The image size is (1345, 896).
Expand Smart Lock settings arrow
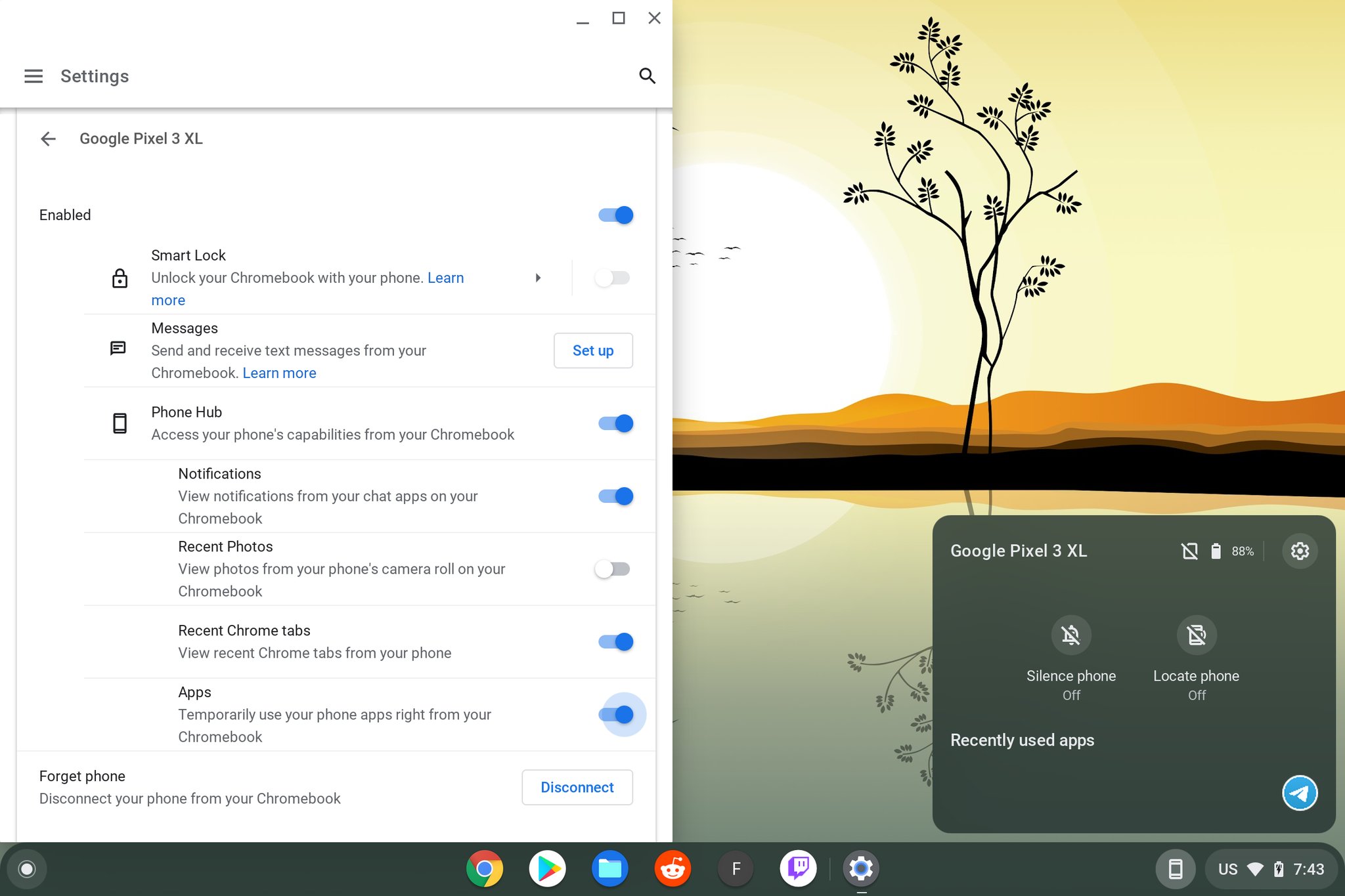(538, 278)
